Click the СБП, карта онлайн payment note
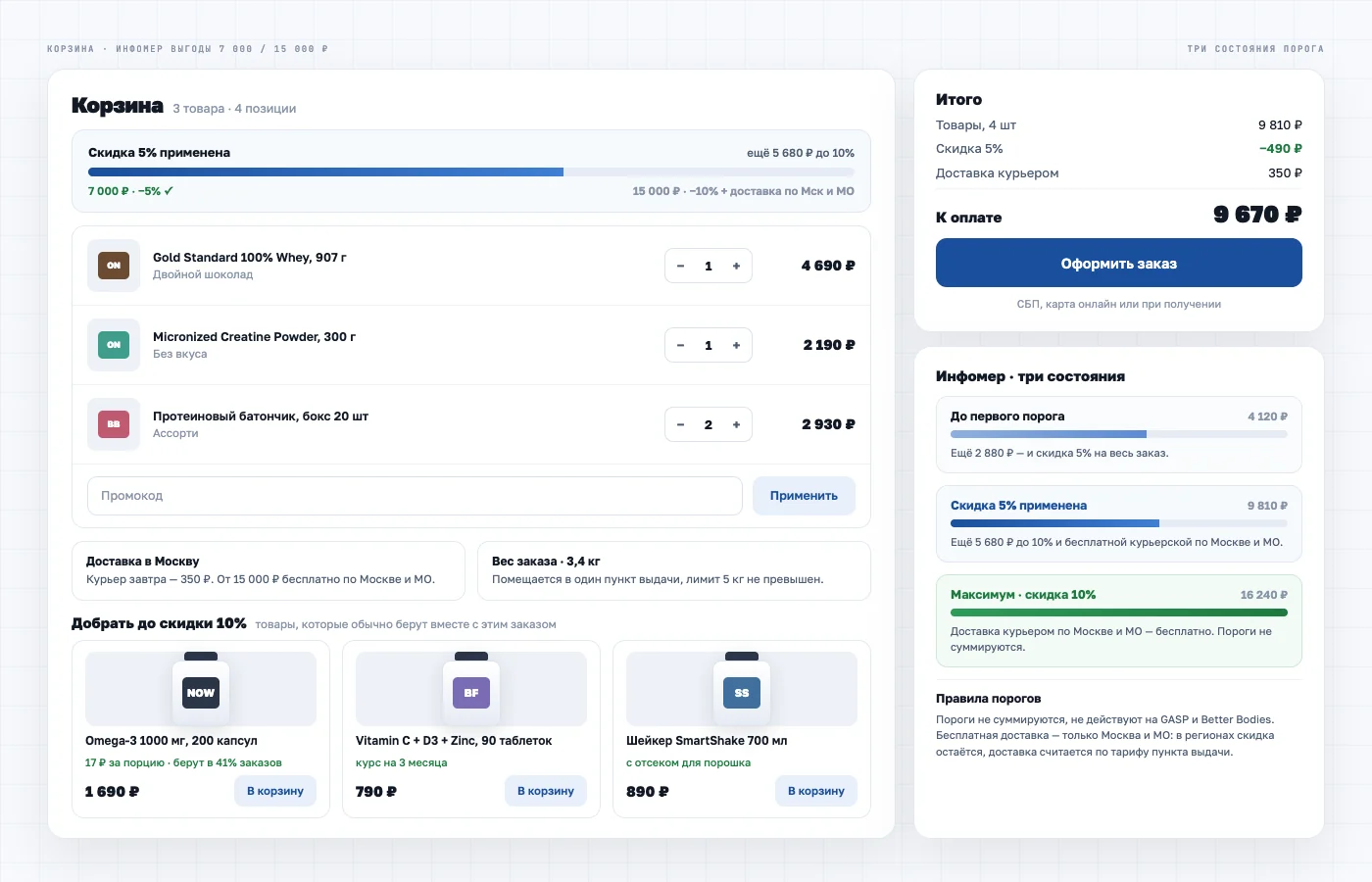The height and width of the screenshot is (882, 1372). (x=1119, y=304)
